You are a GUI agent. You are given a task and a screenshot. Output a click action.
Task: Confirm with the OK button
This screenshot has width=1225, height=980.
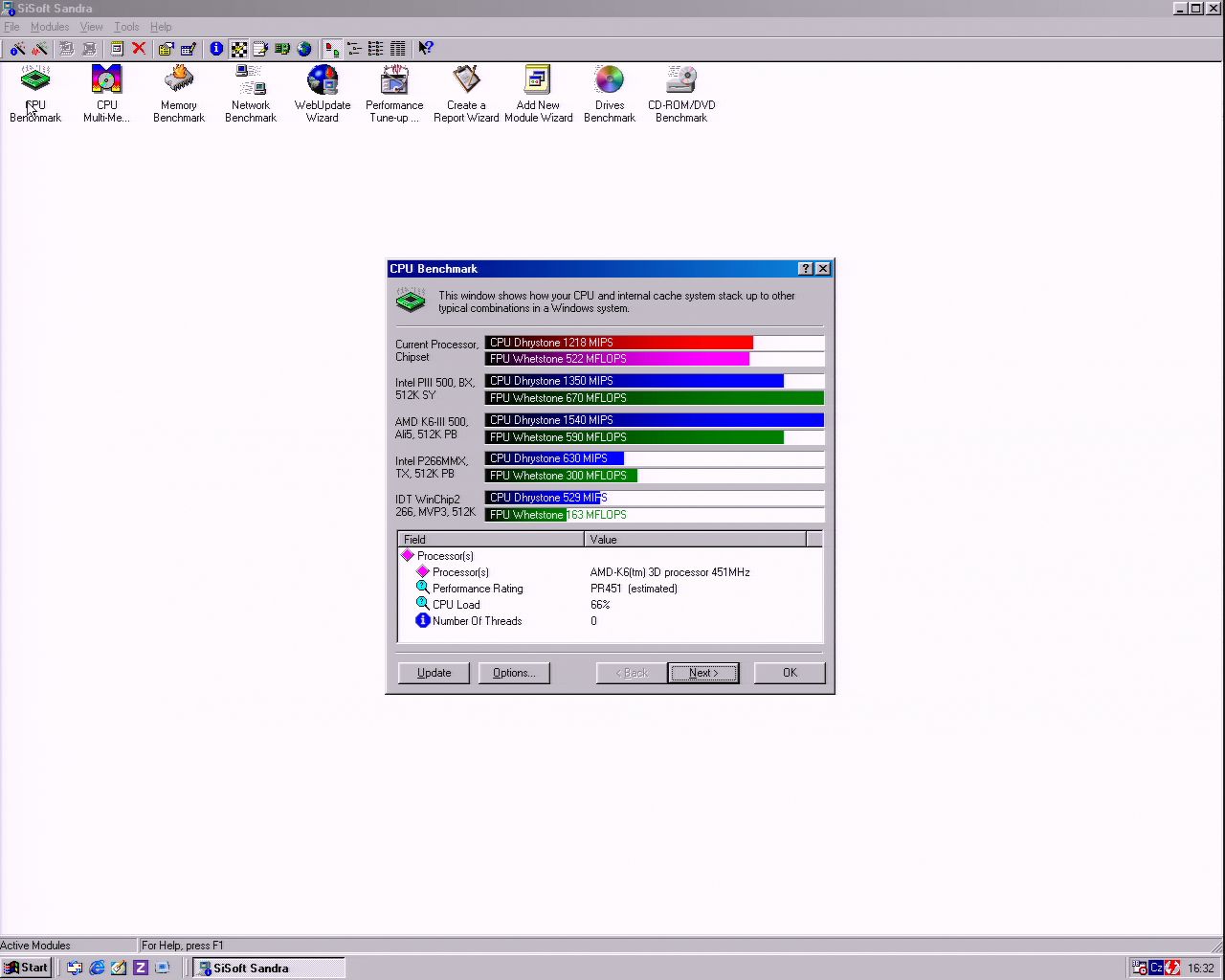(x=790, y=673)
